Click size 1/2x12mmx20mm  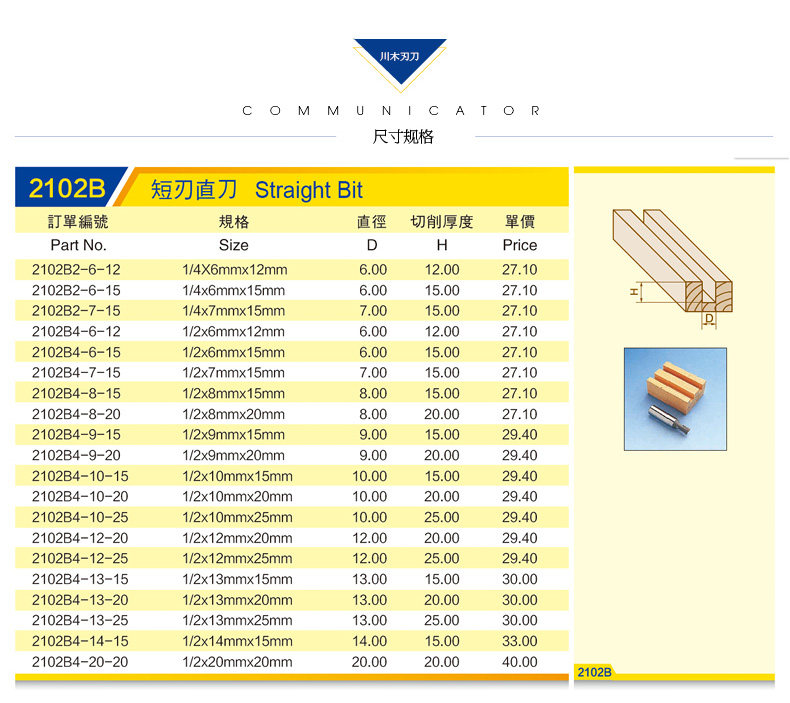tap(237, 538)
